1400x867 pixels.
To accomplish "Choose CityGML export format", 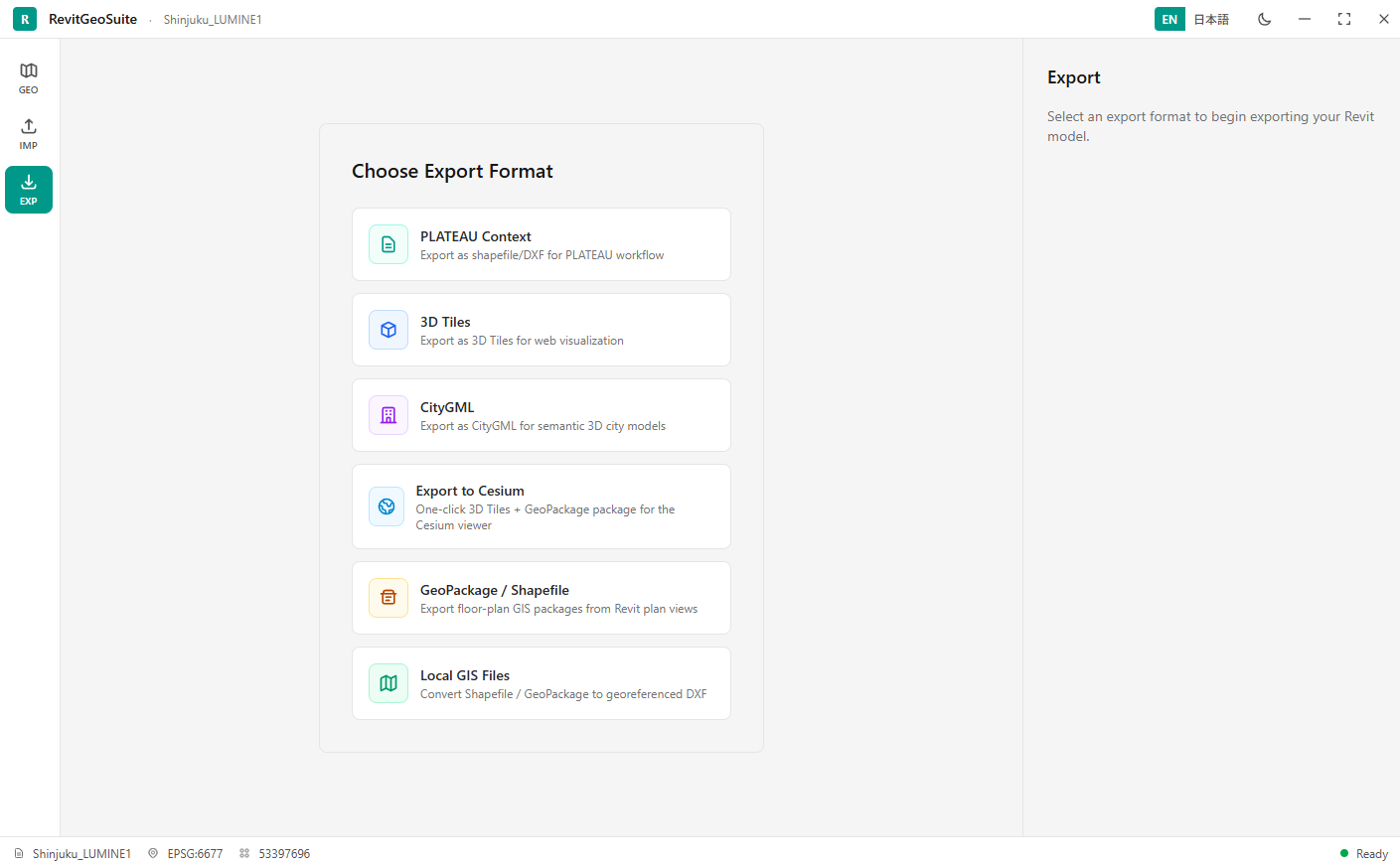I will point(542,415).
